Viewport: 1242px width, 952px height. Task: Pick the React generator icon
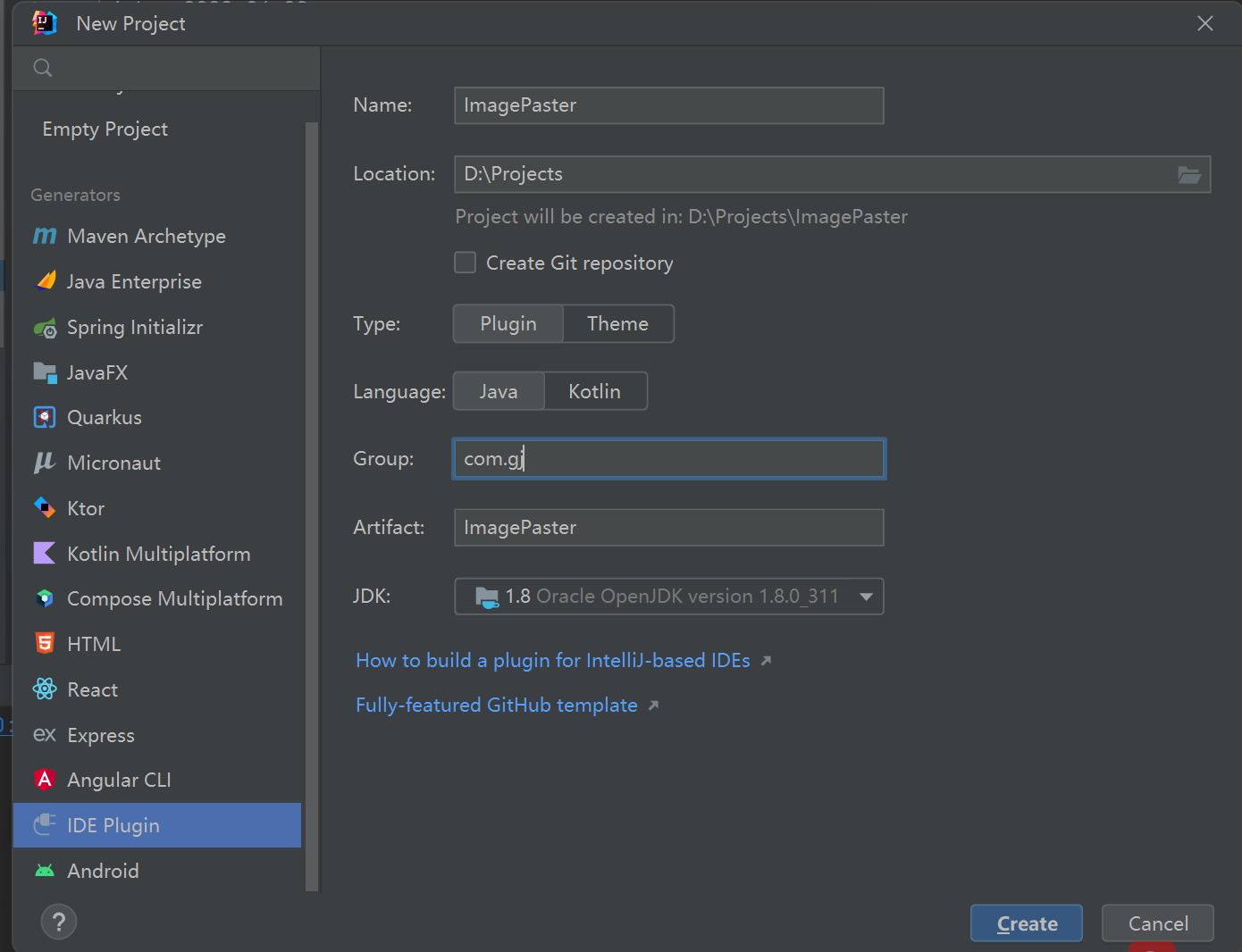(45, 689)
